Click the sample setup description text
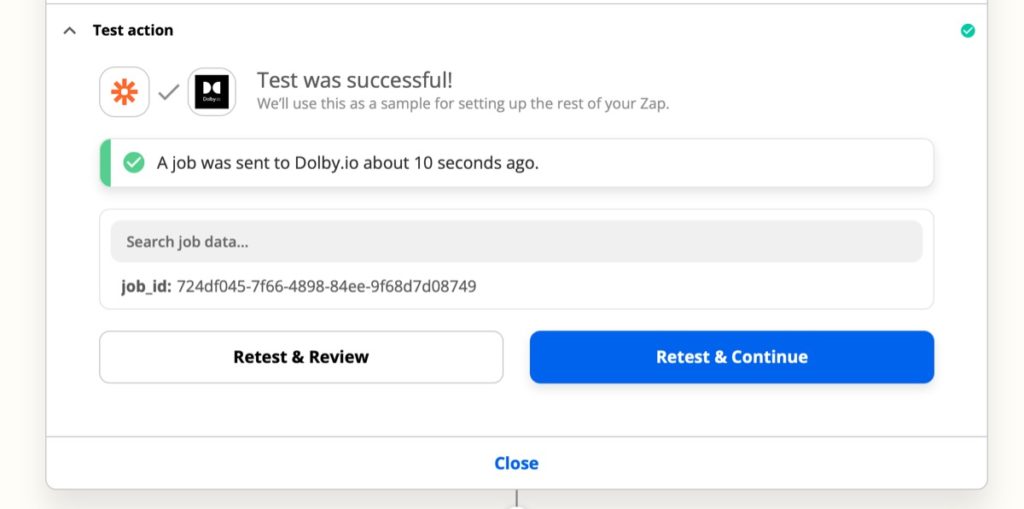 (463, 103)
